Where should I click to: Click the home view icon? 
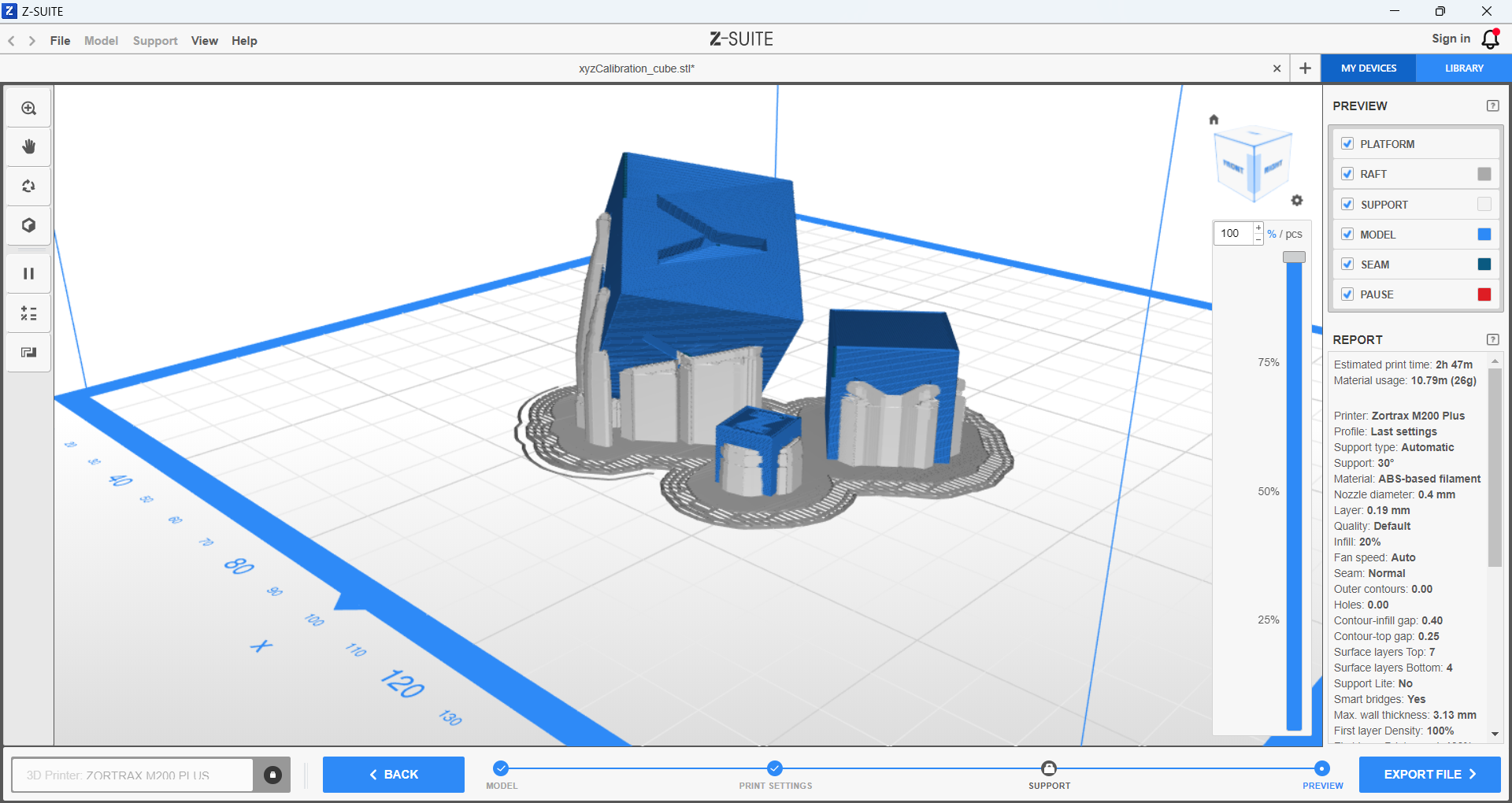[x=1214, y=120]
